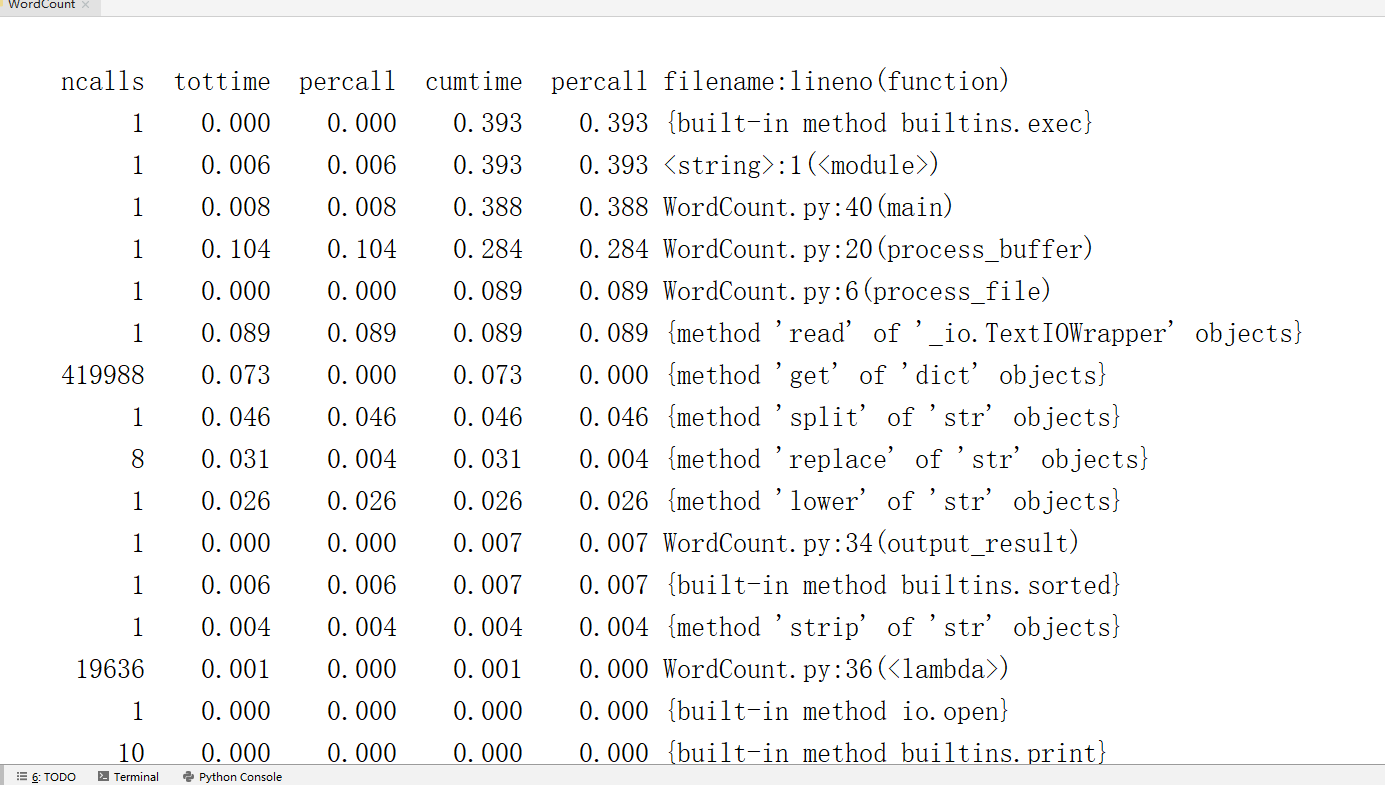Open the Terminal tool window label

click(136, 777)
